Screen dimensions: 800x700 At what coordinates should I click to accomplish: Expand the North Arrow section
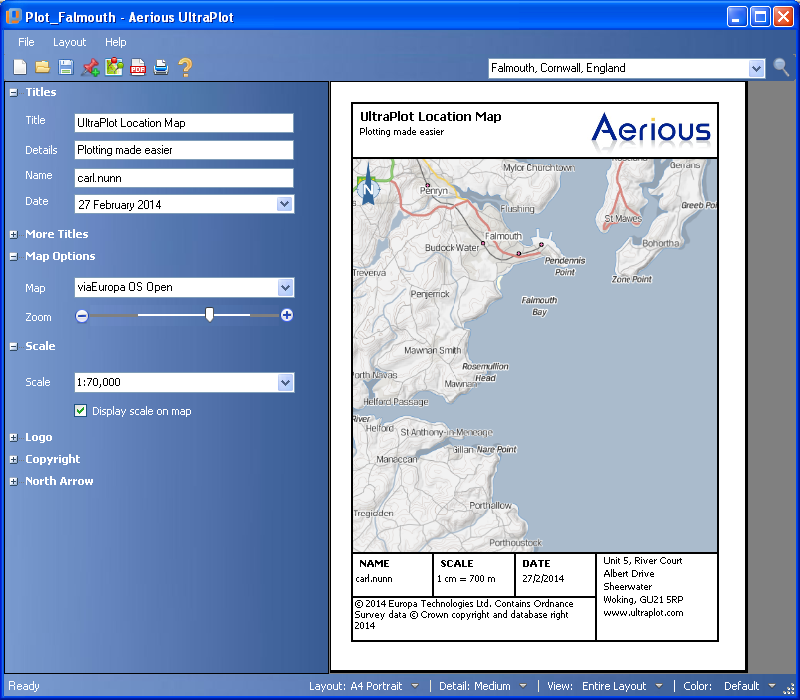(14, 481)
